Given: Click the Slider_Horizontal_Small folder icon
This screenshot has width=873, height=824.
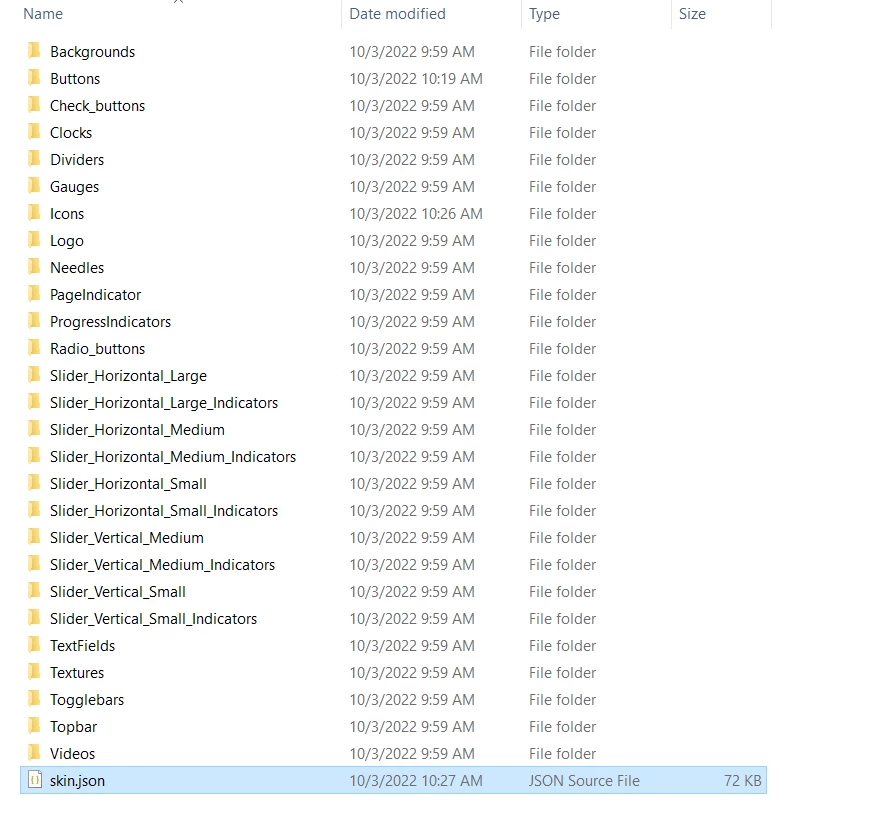Looking at the screenshot, I should (34, 483).
